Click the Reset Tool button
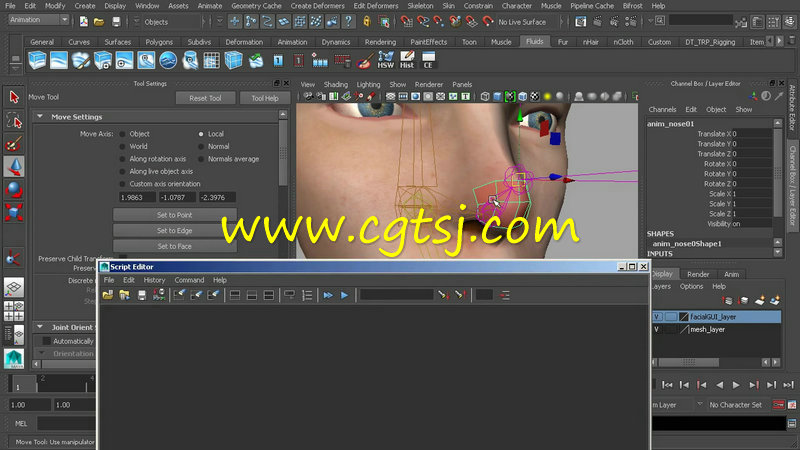This screenshot has height=450, width=800. [x=205, y=98]
